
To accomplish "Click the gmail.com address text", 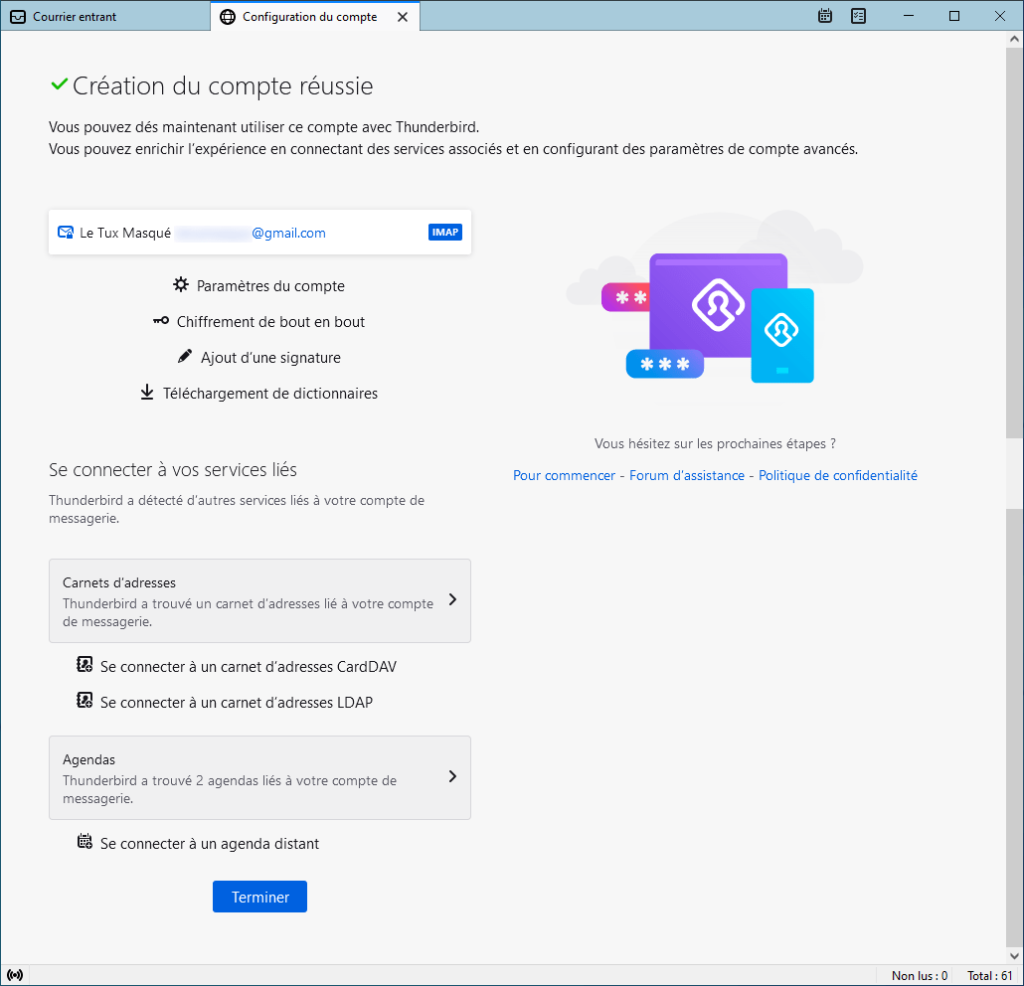I will (x=289, y=233).
